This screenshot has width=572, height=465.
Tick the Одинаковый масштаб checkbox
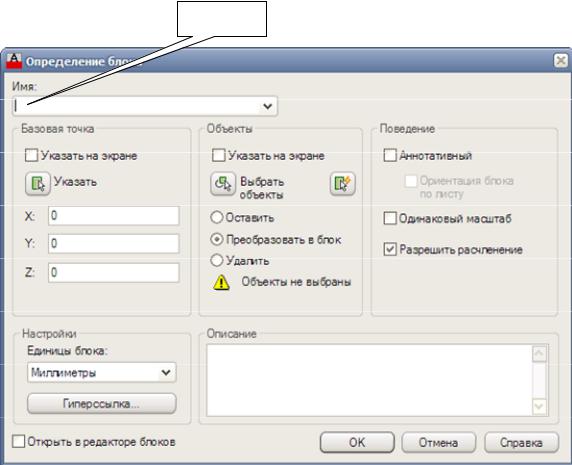coord(390,219)
